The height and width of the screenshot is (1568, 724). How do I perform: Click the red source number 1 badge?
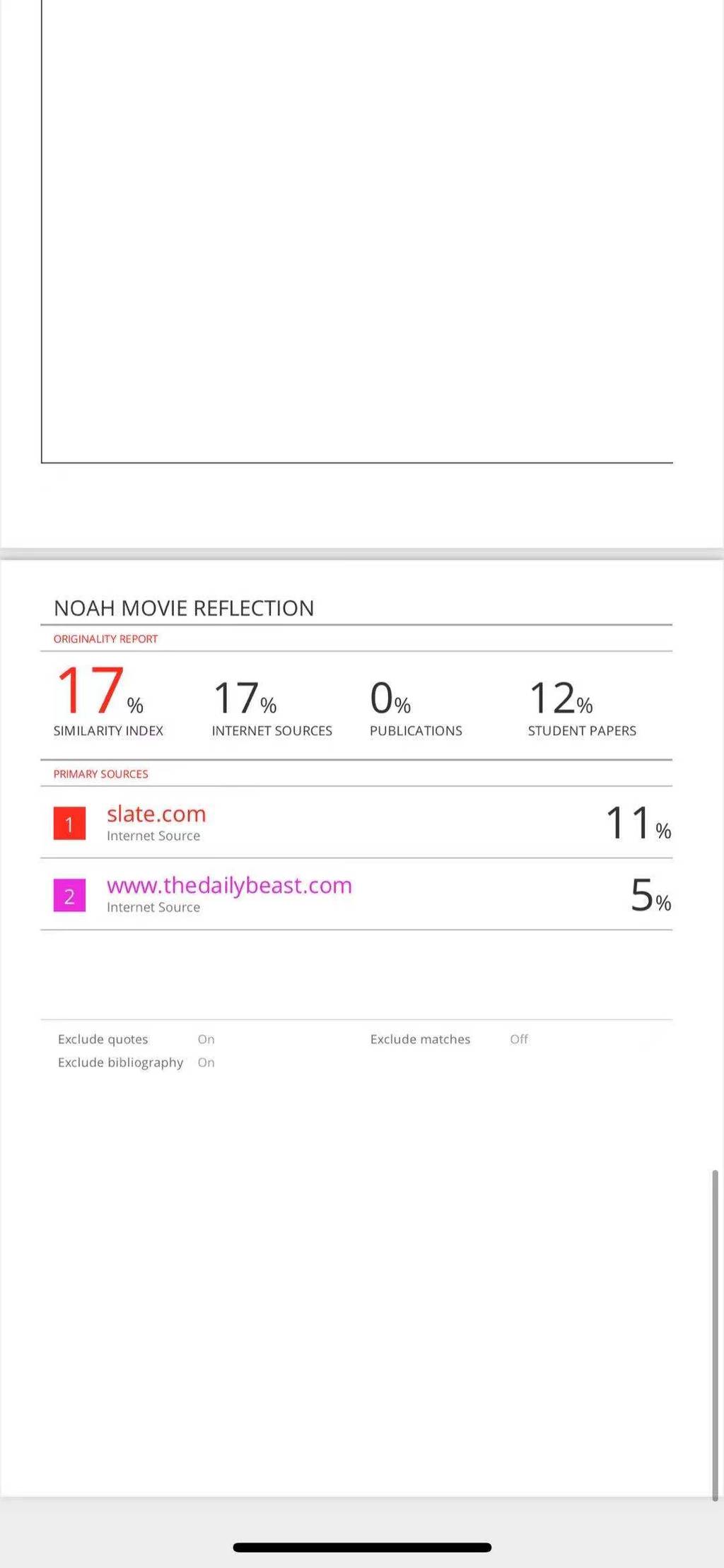click(x=69, y=824)
